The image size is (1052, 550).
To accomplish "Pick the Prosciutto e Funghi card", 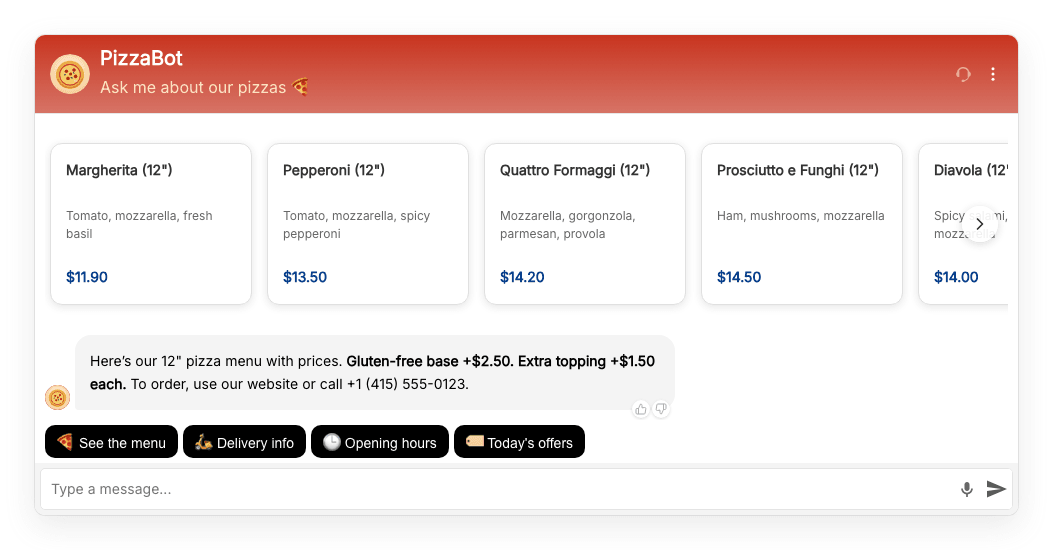I will point(802,224).
